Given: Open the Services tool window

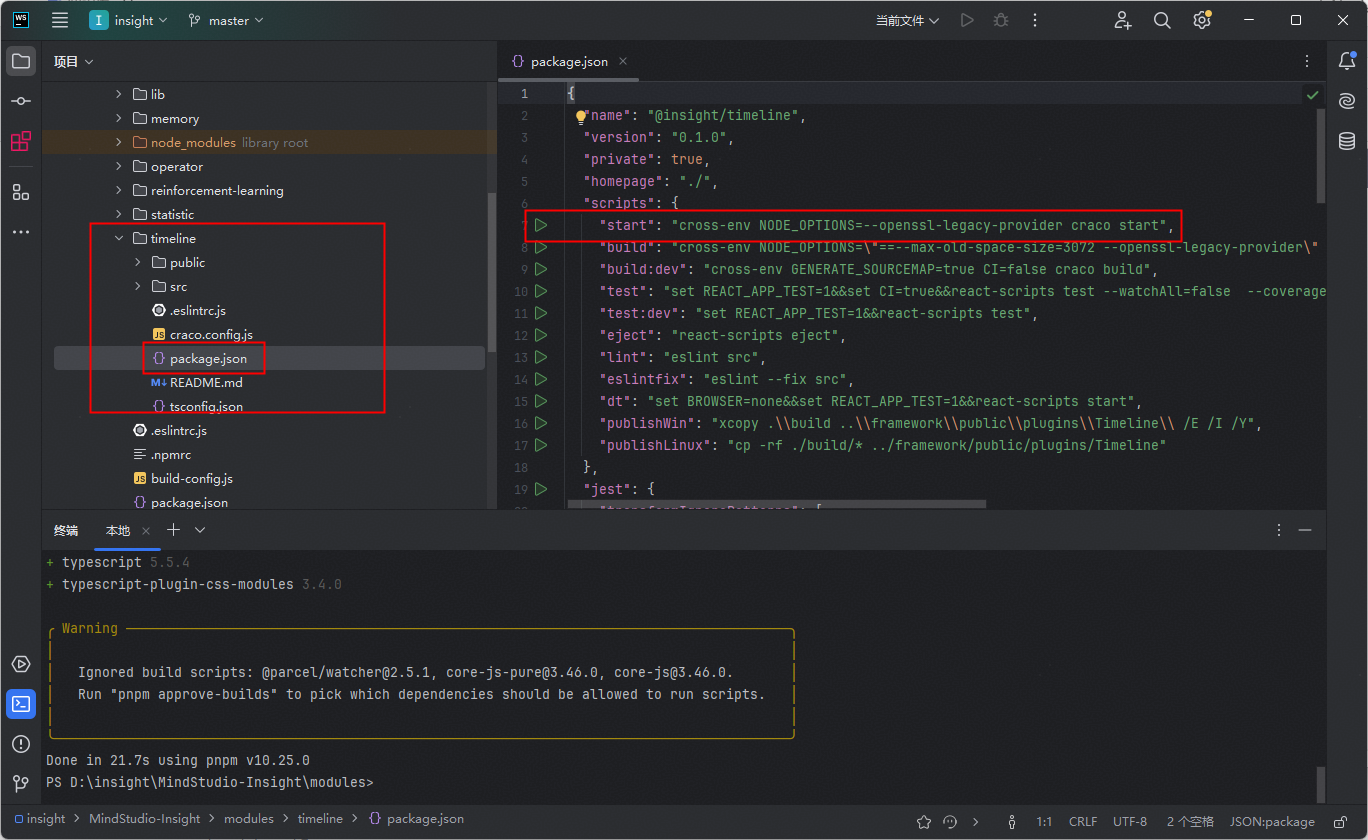Looking at the screenshot, I should (x=20, y=664).
